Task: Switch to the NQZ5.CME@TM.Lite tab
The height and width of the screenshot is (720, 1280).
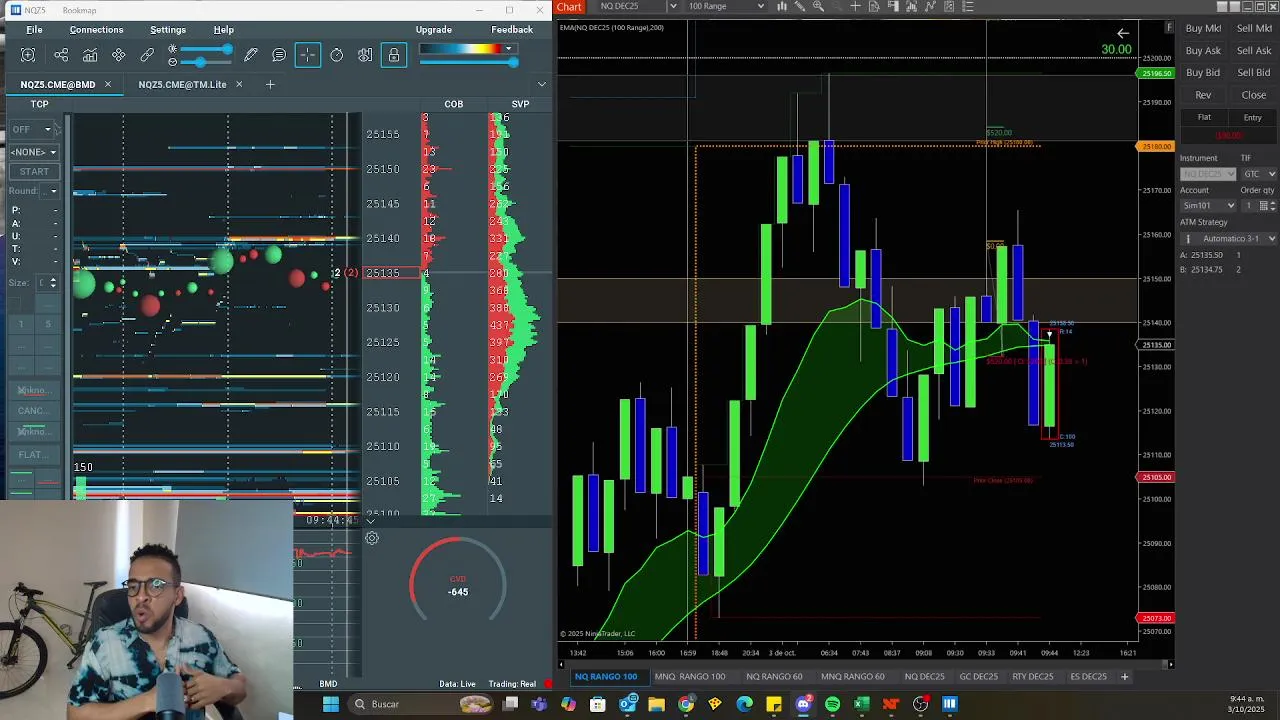Action: coord(182,85)
